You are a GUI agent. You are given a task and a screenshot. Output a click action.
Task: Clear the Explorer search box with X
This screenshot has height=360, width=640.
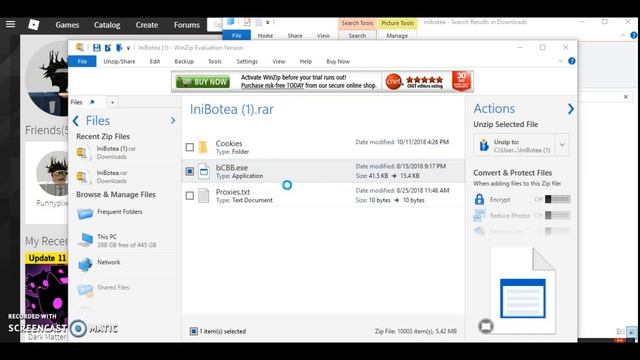[626, 97]
